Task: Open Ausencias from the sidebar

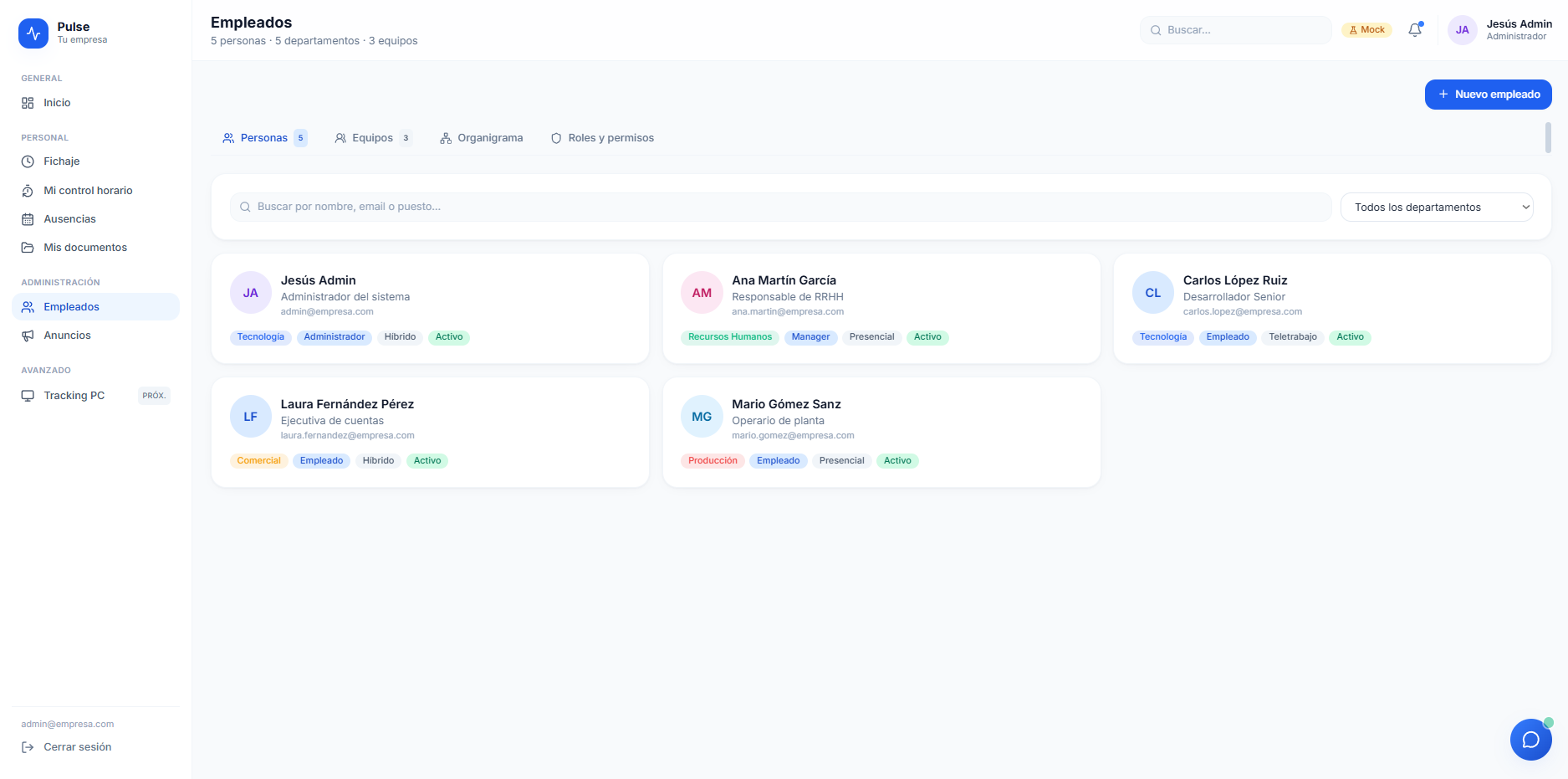Action: tap(95, 219)
